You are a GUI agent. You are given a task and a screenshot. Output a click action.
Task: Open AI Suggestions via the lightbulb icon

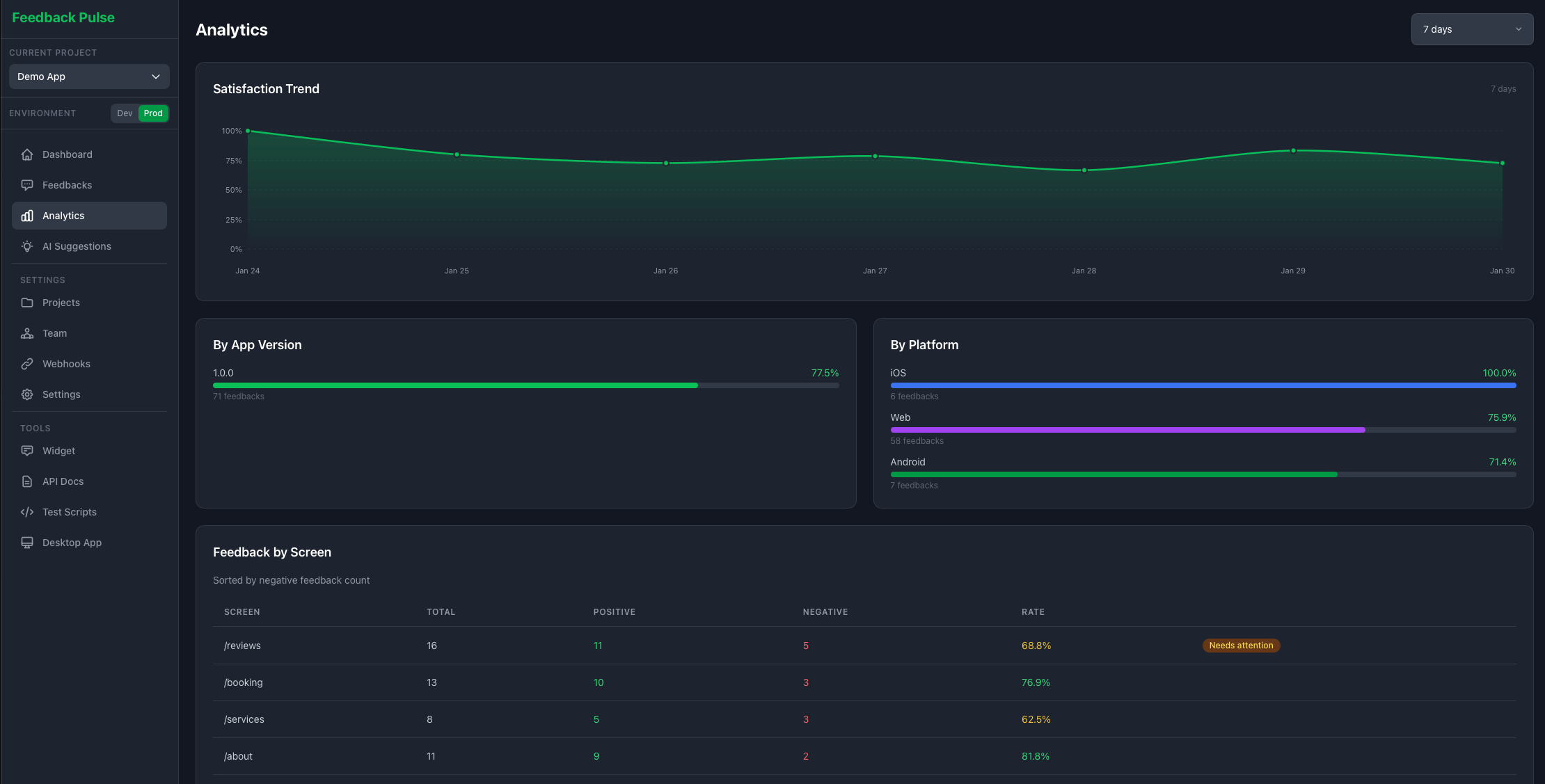point(26,246)
